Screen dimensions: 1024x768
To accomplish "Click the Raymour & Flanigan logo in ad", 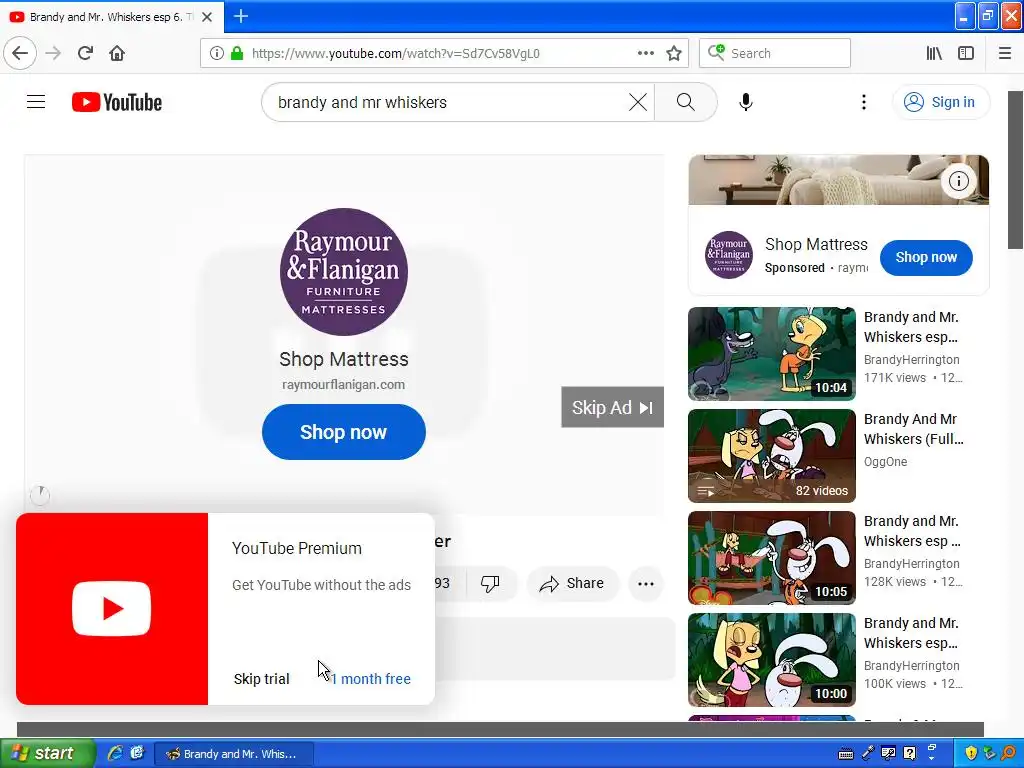I will 344,272.
